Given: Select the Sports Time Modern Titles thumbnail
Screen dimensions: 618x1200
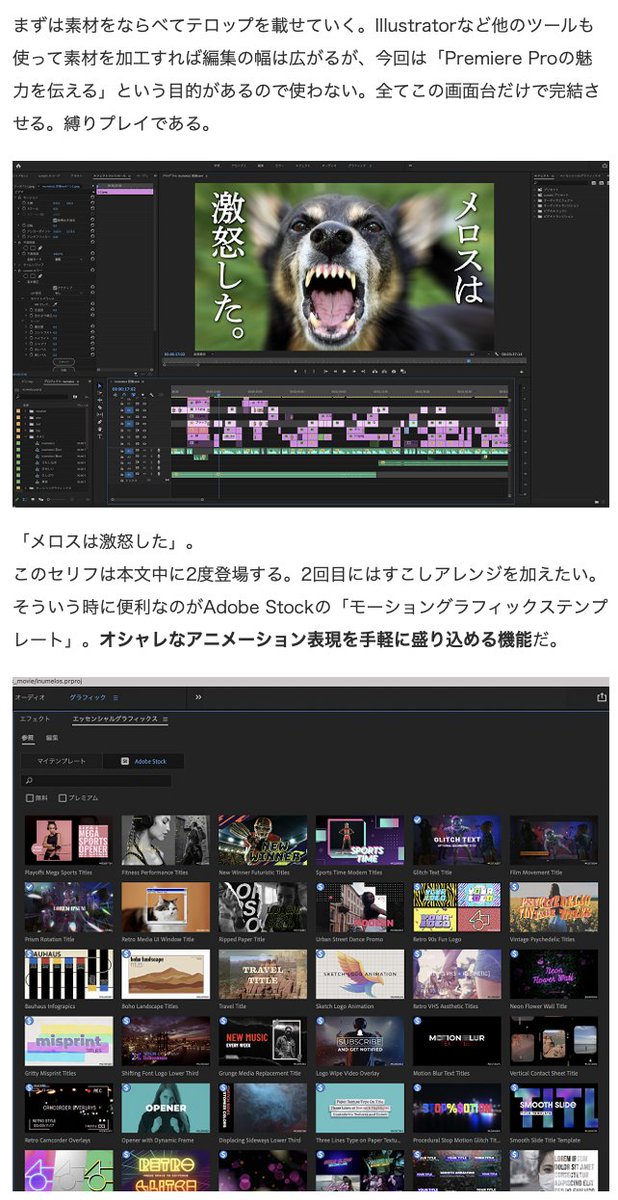Looking at the screenshot, I should (x=360, y=840).
